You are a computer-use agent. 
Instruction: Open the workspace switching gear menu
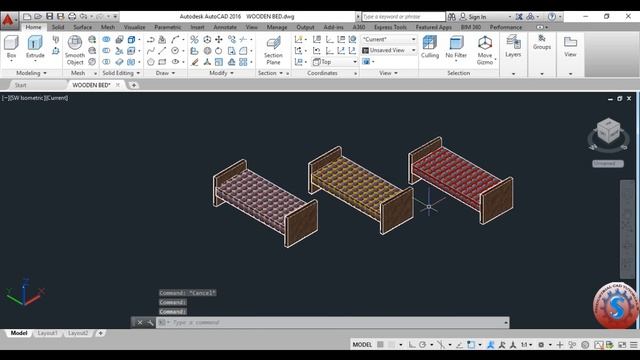[541, 344]
